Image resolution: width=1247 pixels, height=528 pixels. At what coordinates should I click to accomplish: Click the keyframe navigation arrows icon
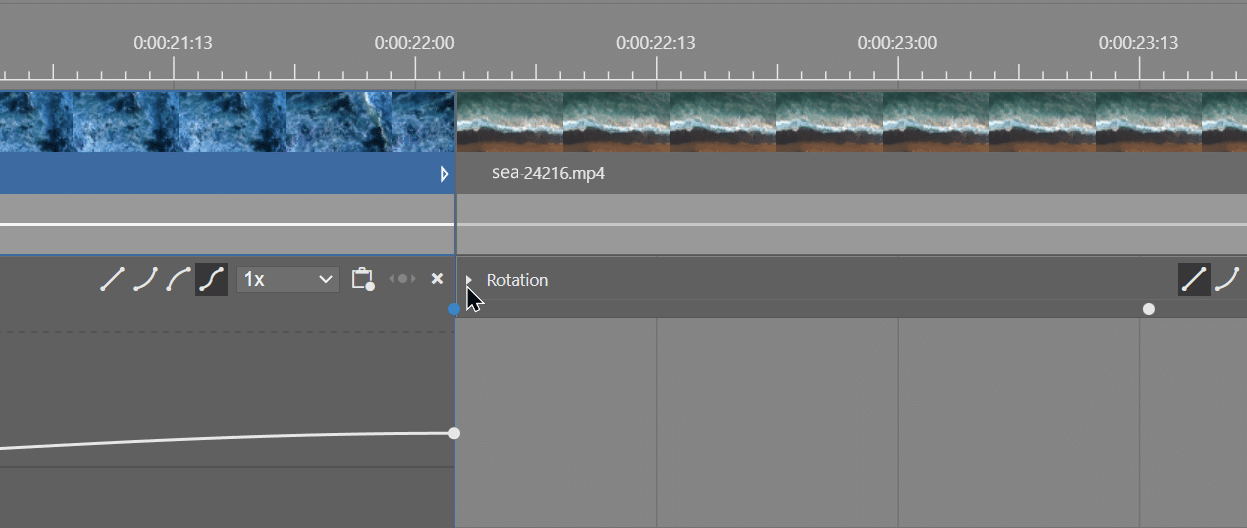coord(402,279)
